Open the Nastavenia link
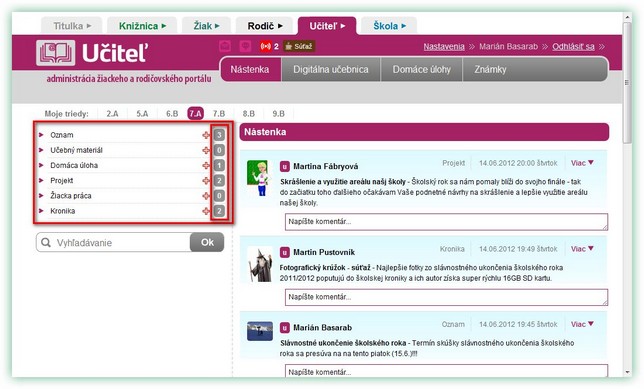Viewport: 644px width, 389px height. click(444, 46)
